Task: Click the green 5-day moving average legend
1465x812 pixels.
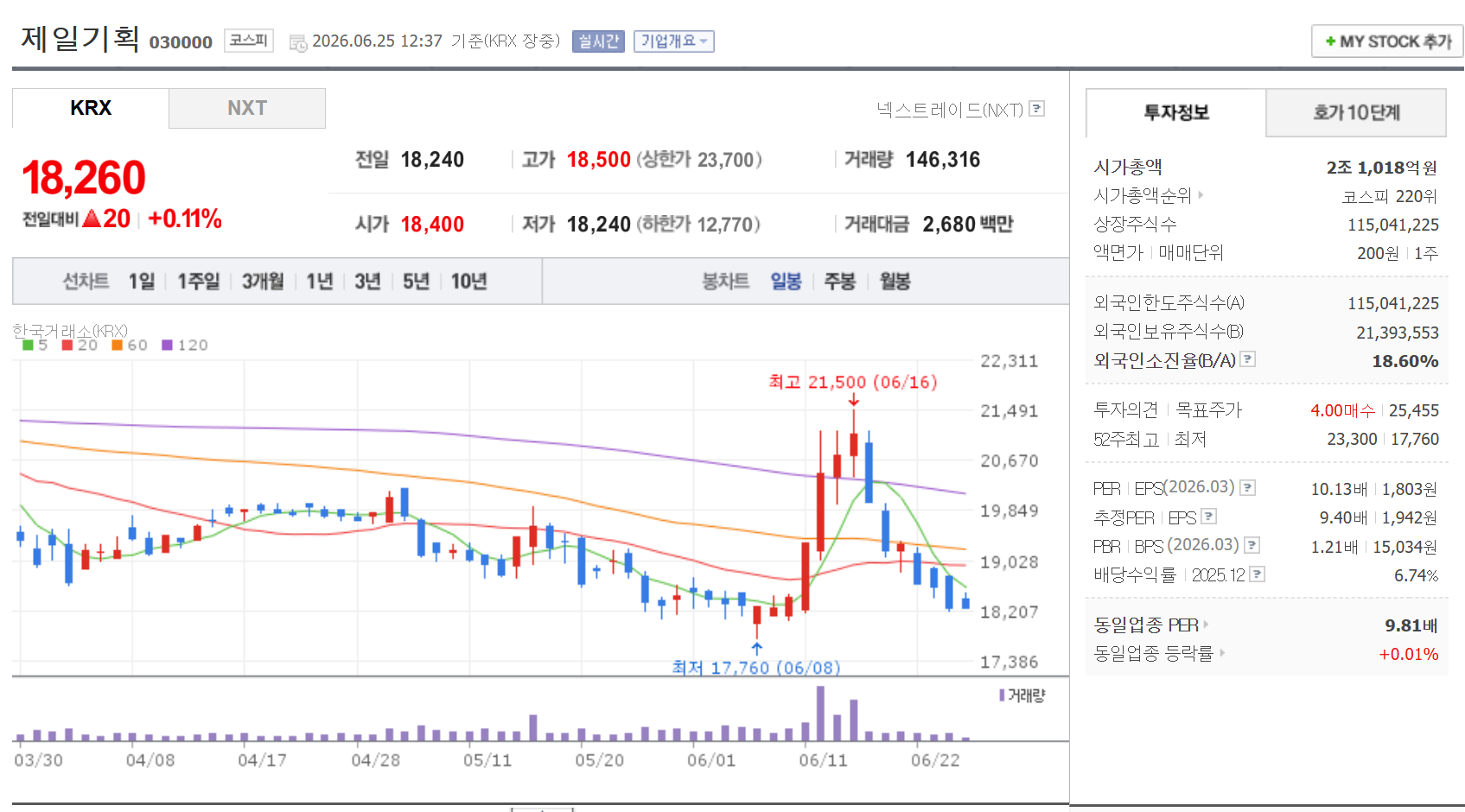Action: coord(35,345)
